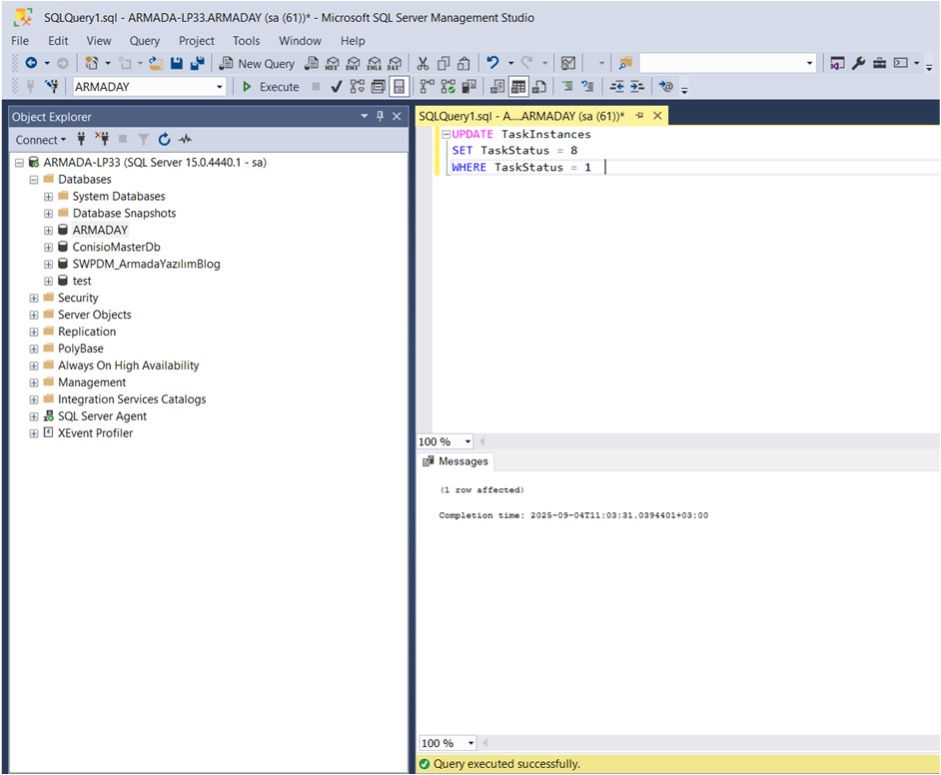This screenshot has width=941, height=775.
Task: Click the Increase Indent icon
Action: point(637,86)
